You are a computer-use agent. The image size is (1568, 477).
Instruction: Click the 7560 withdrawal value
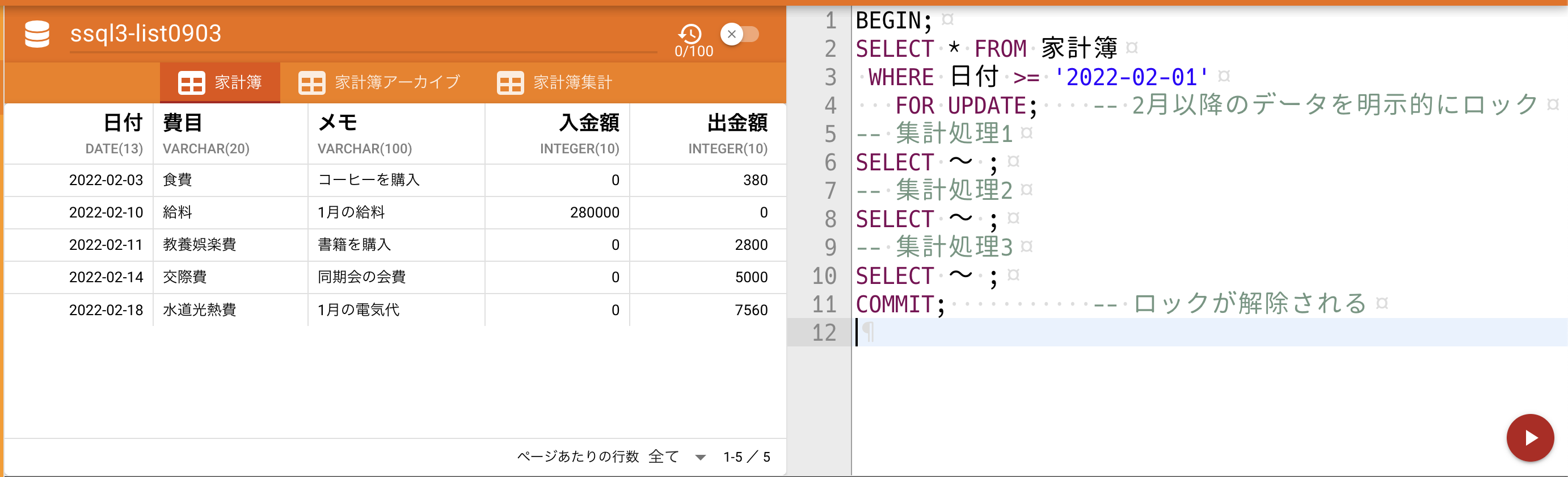point(751,310)
